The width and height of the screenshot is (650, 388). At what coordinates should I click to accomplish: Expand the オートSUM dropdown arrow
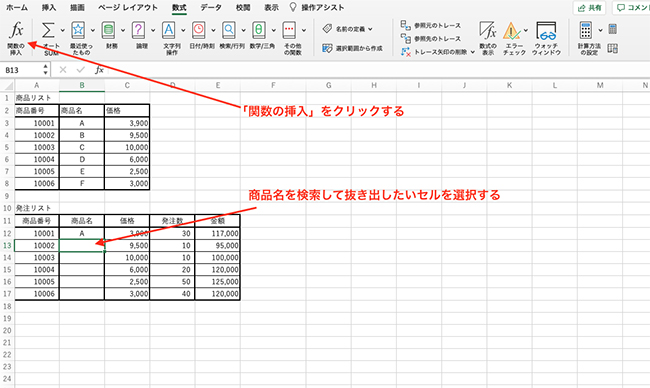coord(63,30)
